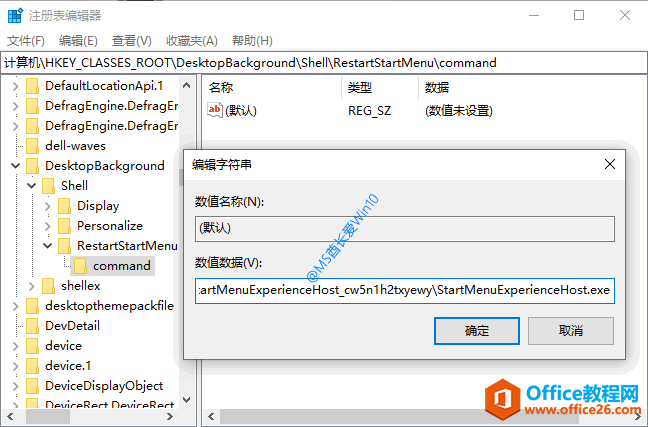Click the ab string value icon for (默认)
The width and height of the screenshot is (648, 427).
[214, 110]
